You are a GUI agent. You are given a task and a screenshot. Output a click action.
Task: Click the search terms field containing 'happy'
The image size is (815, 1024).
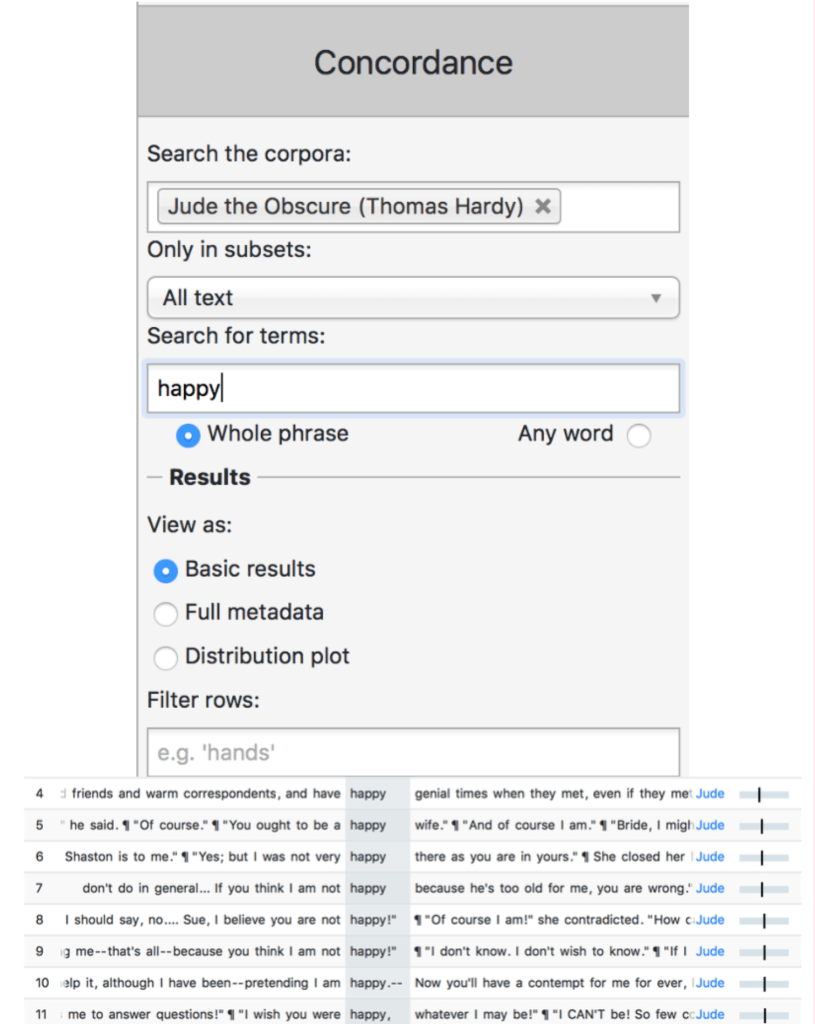413,388
